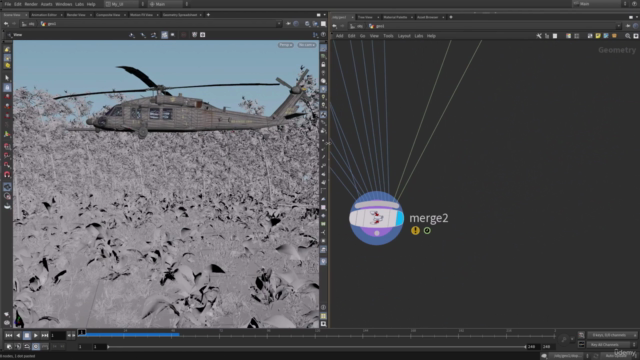Go back in scene view path
Screen dimensions: 640x360
click(6, 24)
